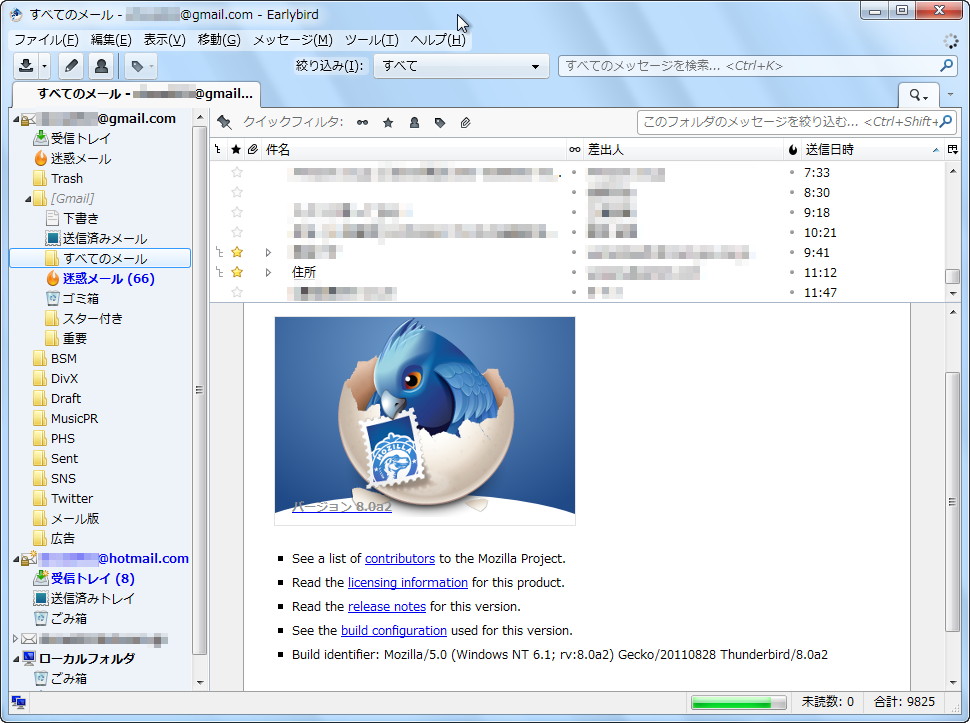This screenshot has height=723, width=970.
Task: Toggle contacts quick filter person icon
Action: (x=414, y=122)
